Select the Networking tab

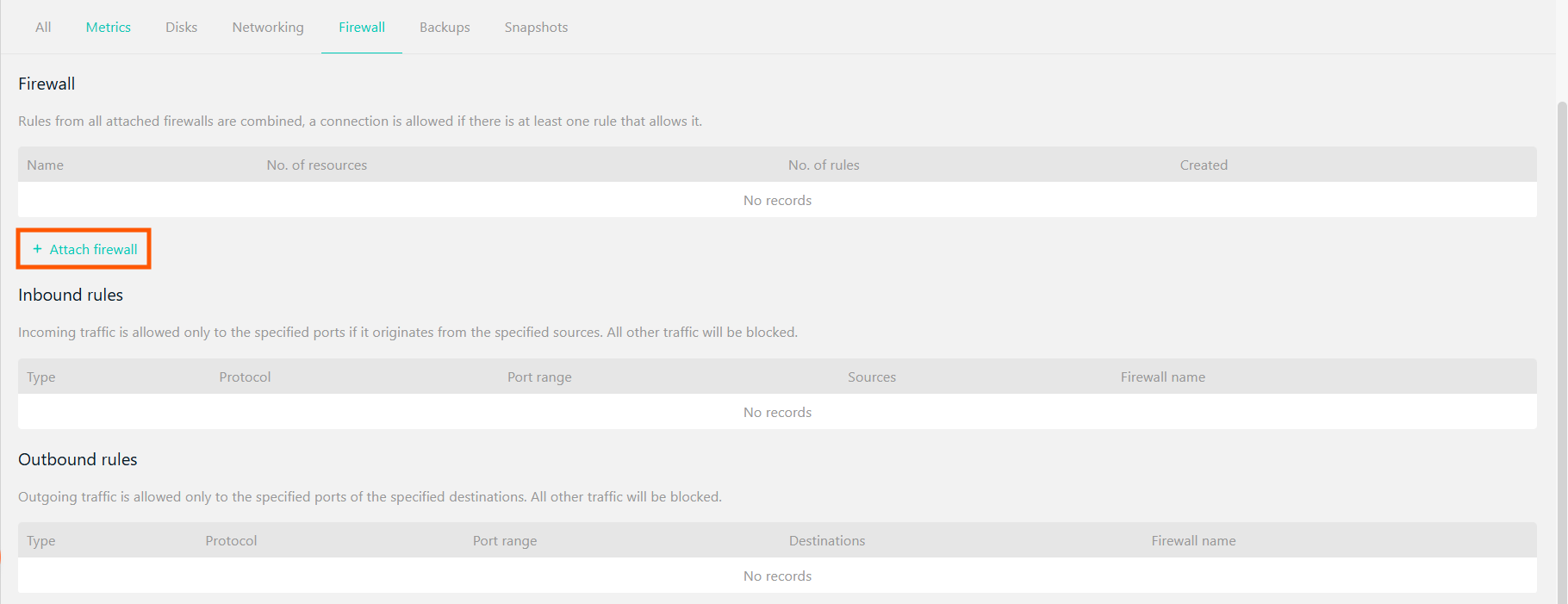(x=267, y=27)
